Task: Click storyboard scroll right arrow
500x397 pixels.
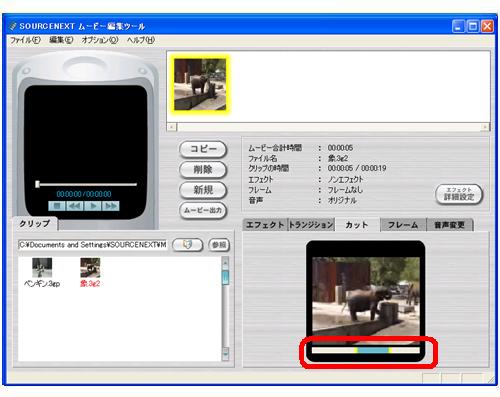Action: point(485,127)
